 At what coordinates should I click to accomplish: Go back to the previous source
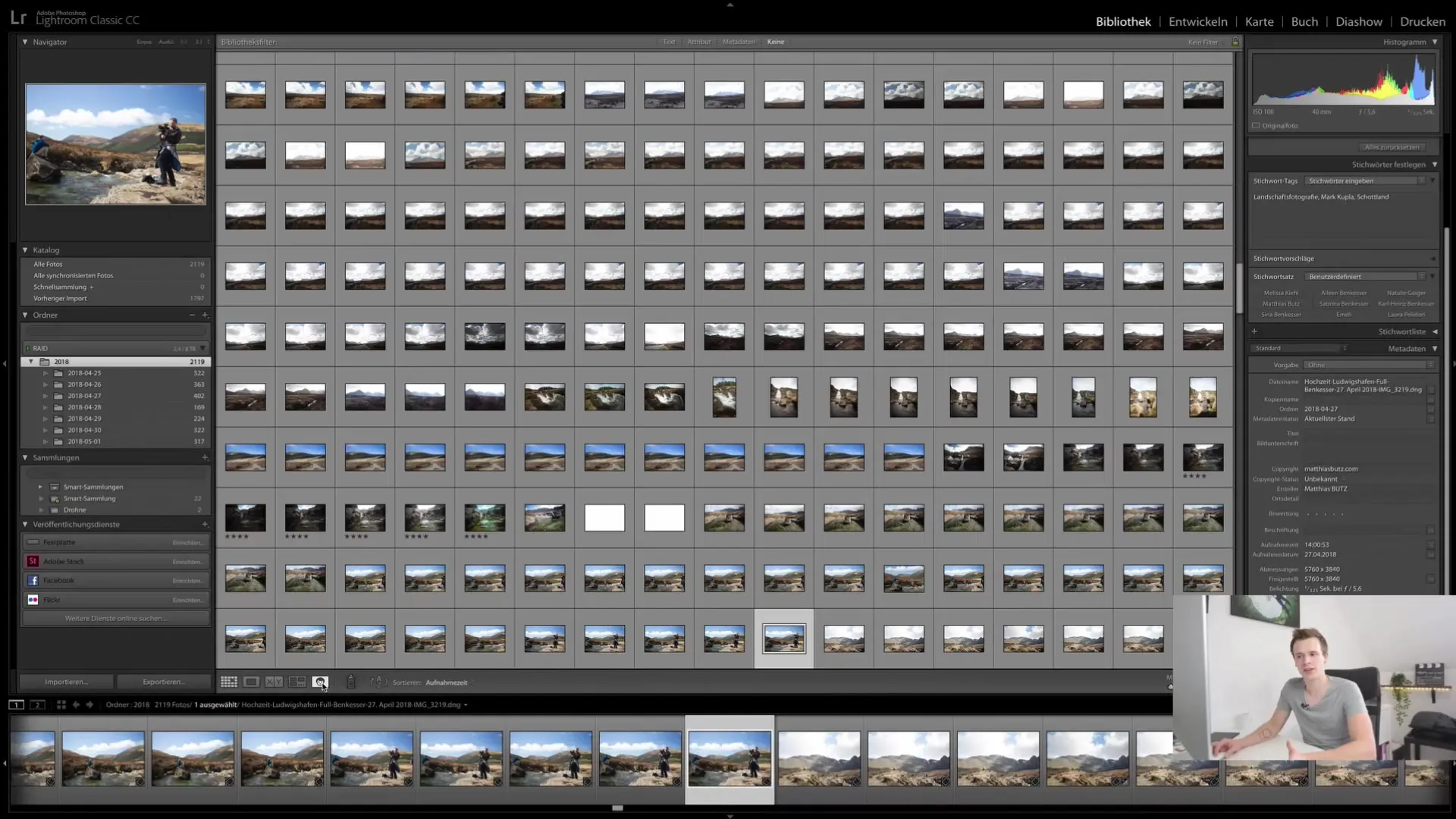[76, 704]
